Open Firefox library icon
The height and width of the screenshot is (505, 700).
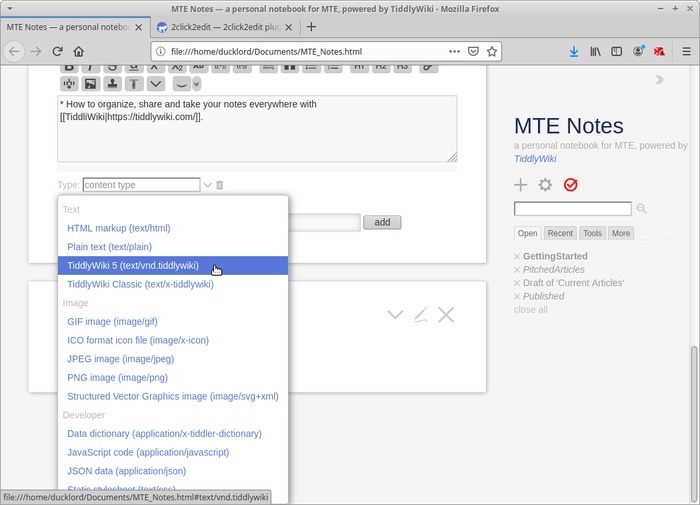coord(595,52)
